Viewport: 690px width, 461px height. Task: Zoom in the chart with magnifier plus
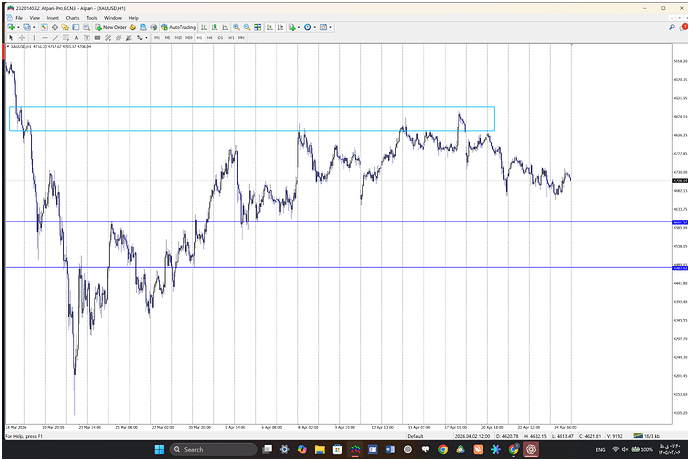pyautogui.click(x=236, y=27)
